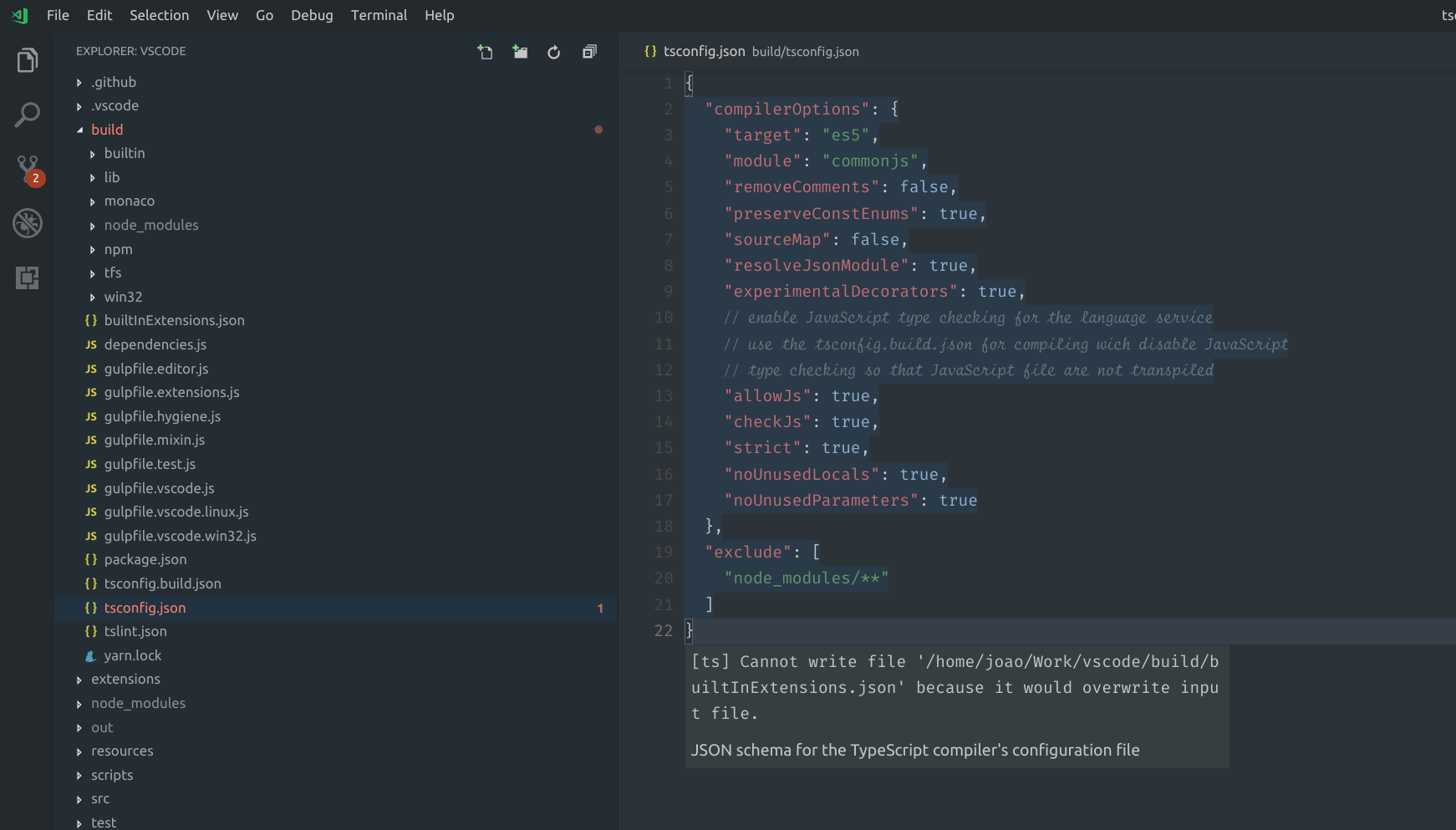This screenshot has width=1456, height=830.
Task: Click the VS Code logo icon
Action: tap(20, 15)
